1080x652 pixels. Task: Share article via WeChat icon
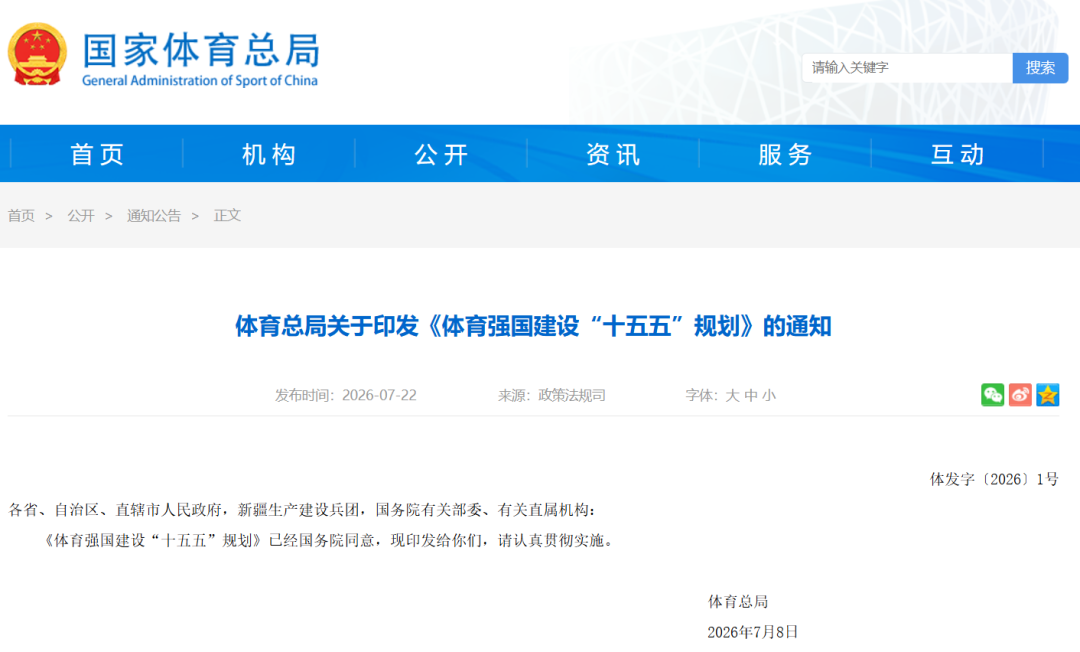point(993,395)
